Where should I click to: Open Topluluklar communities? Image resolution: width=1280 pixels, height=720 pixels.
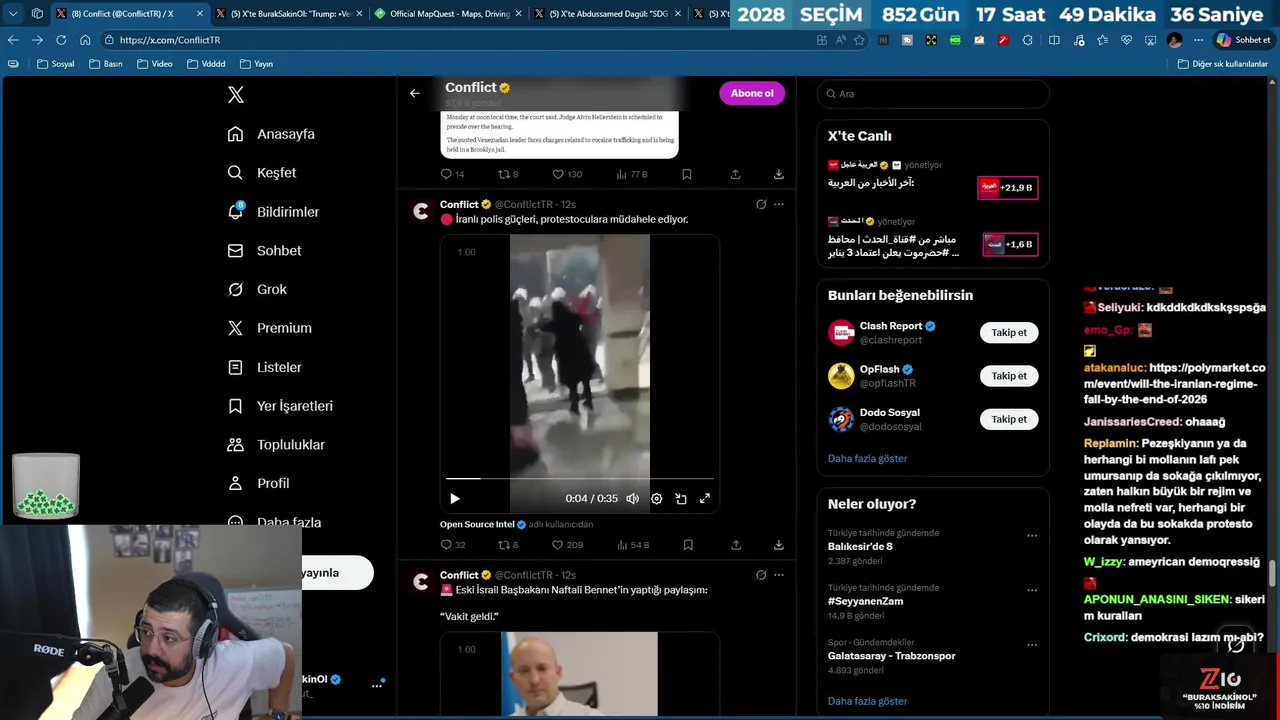click(276, 445)
